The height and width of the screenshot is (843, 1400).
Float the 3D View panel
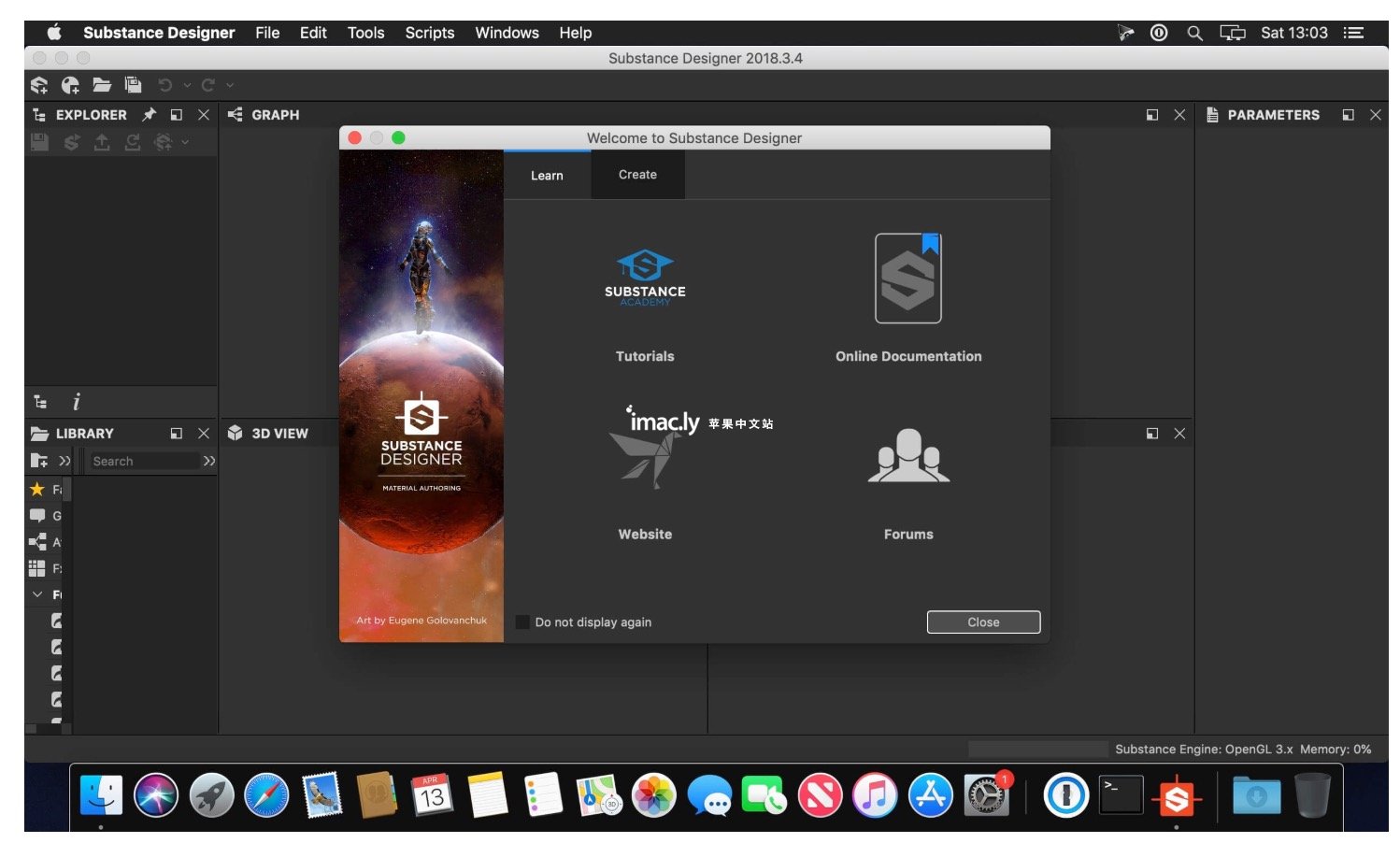click(x=1152, y=434)
